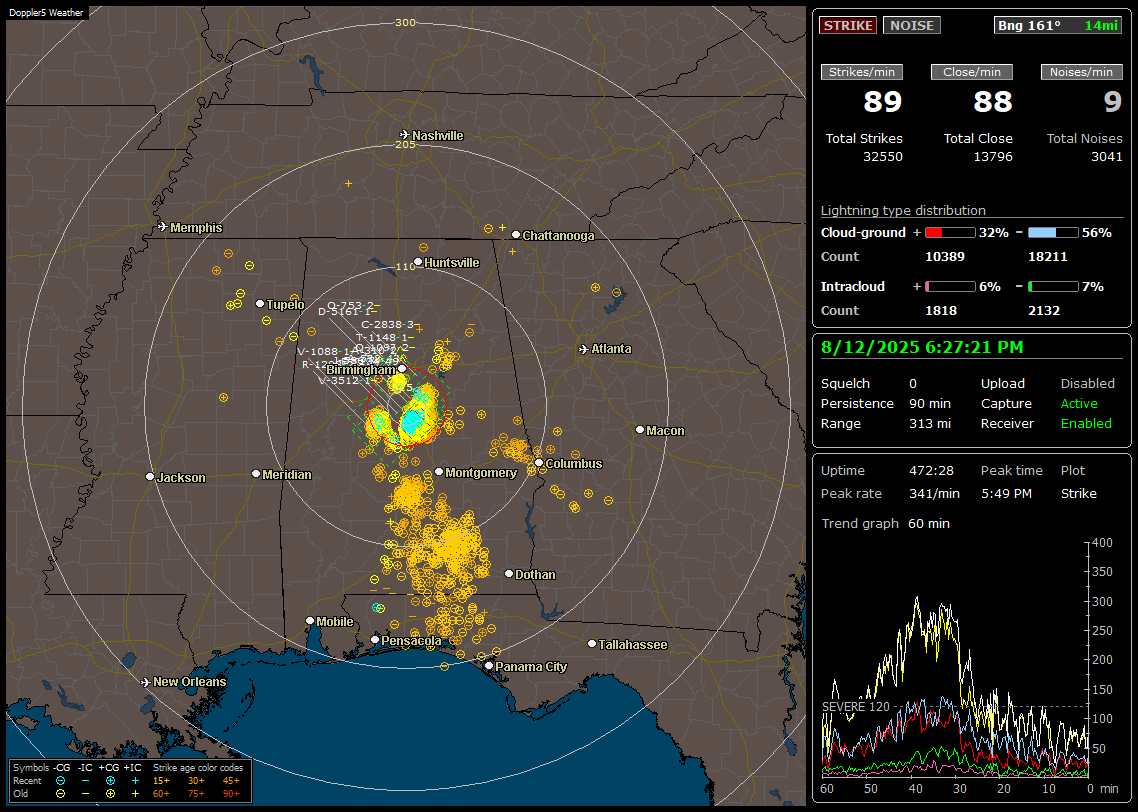Click the Total Strikes 32550 value

tap(883, 157)
